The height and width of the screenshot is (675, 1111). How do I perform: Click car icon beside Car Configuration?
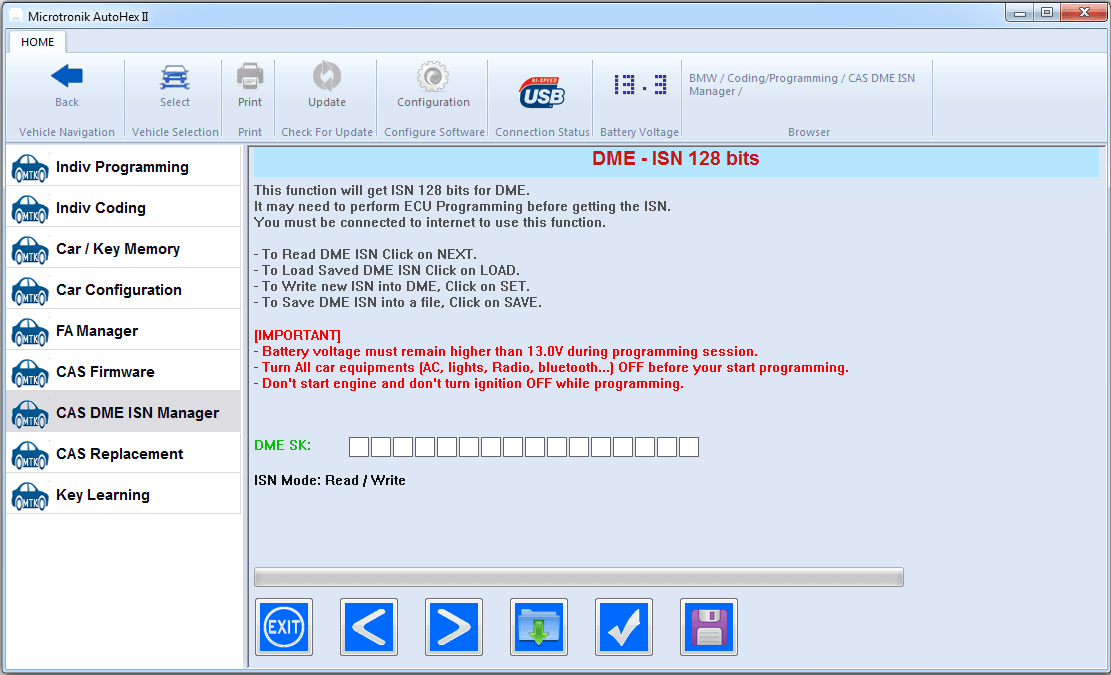point(30,292)
